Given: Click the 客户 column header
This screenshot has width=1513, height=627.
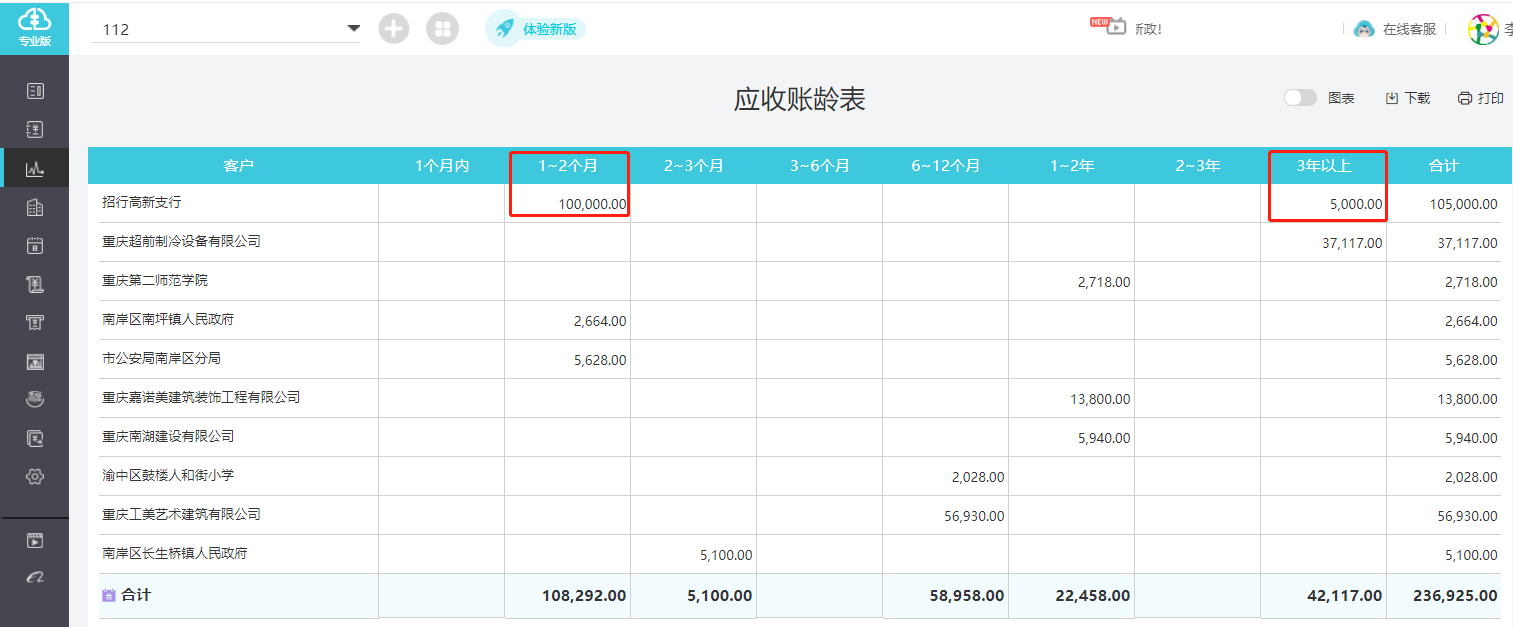Looking at the screenshot, I should point(238,166).
